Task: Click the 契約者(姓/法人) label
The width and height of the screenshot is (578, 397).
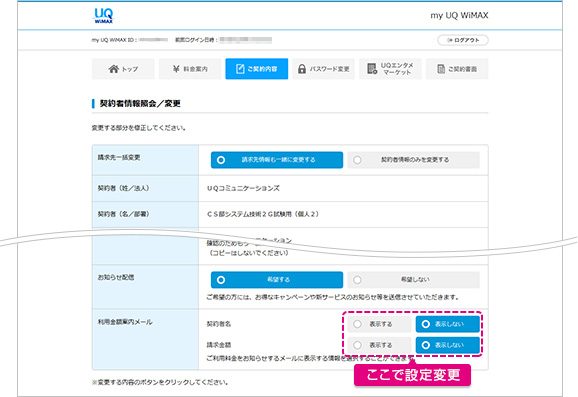Action: coord(123,188)
